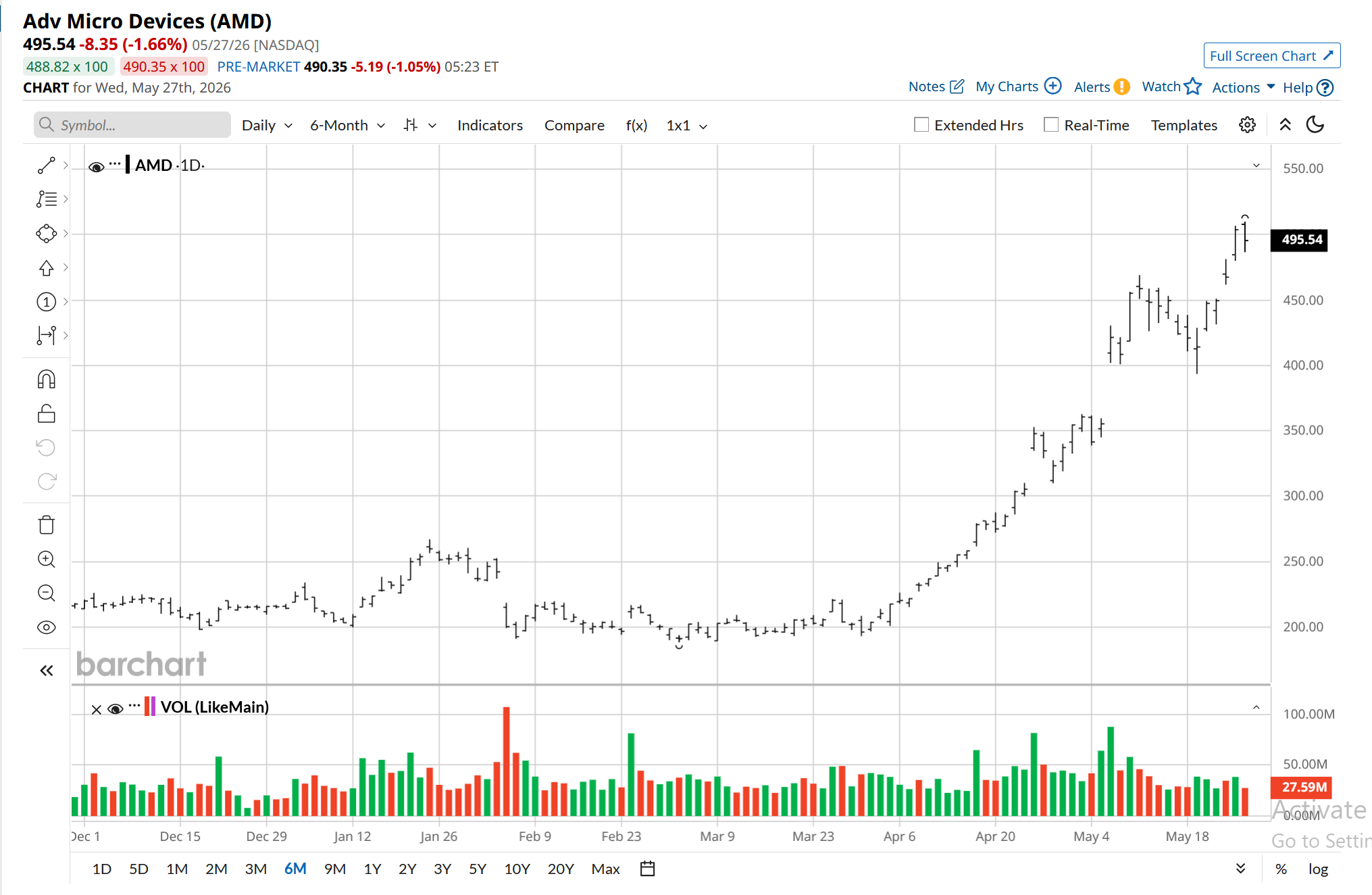Open the Actions dropdown menu
This screenshot has width=1372, height=895.
tap(1243, 87)
